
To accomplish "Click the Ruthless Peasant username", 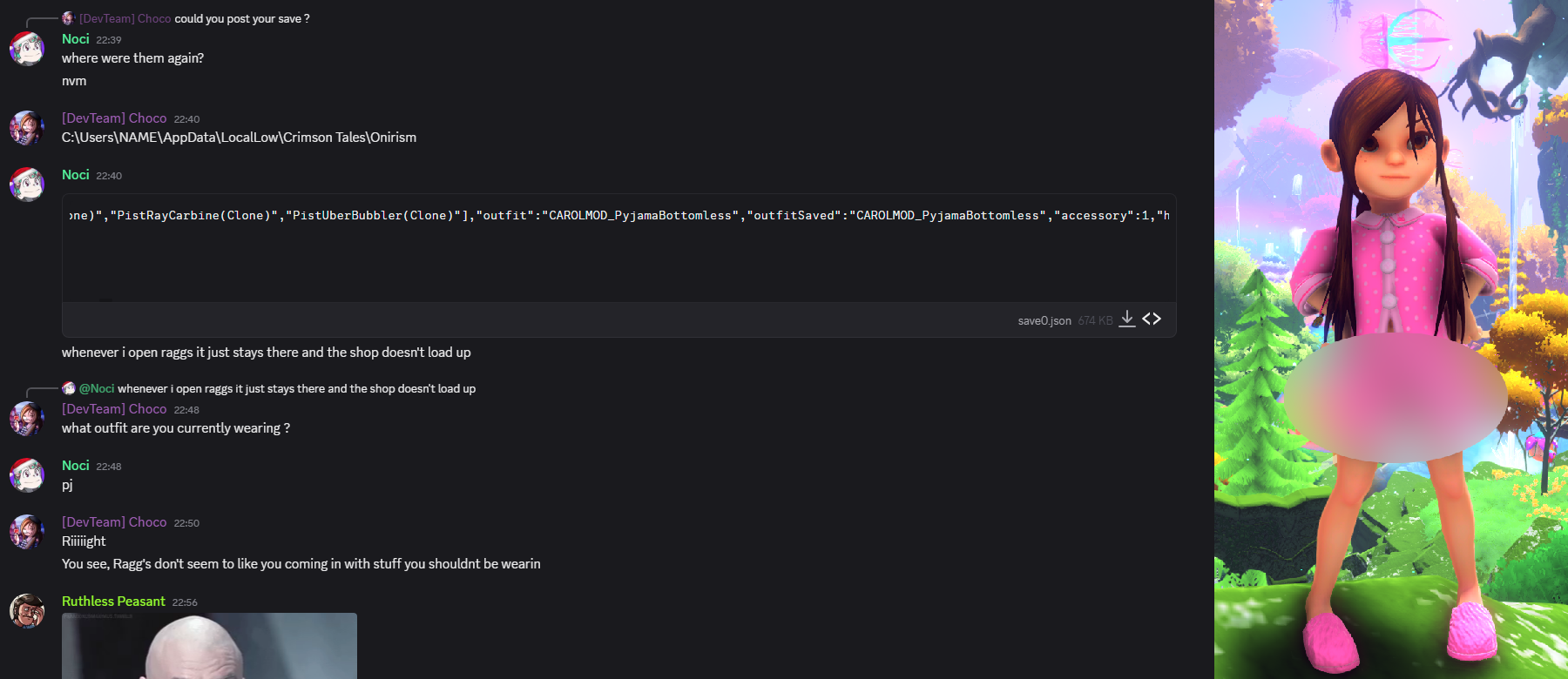I will [113, 602].
